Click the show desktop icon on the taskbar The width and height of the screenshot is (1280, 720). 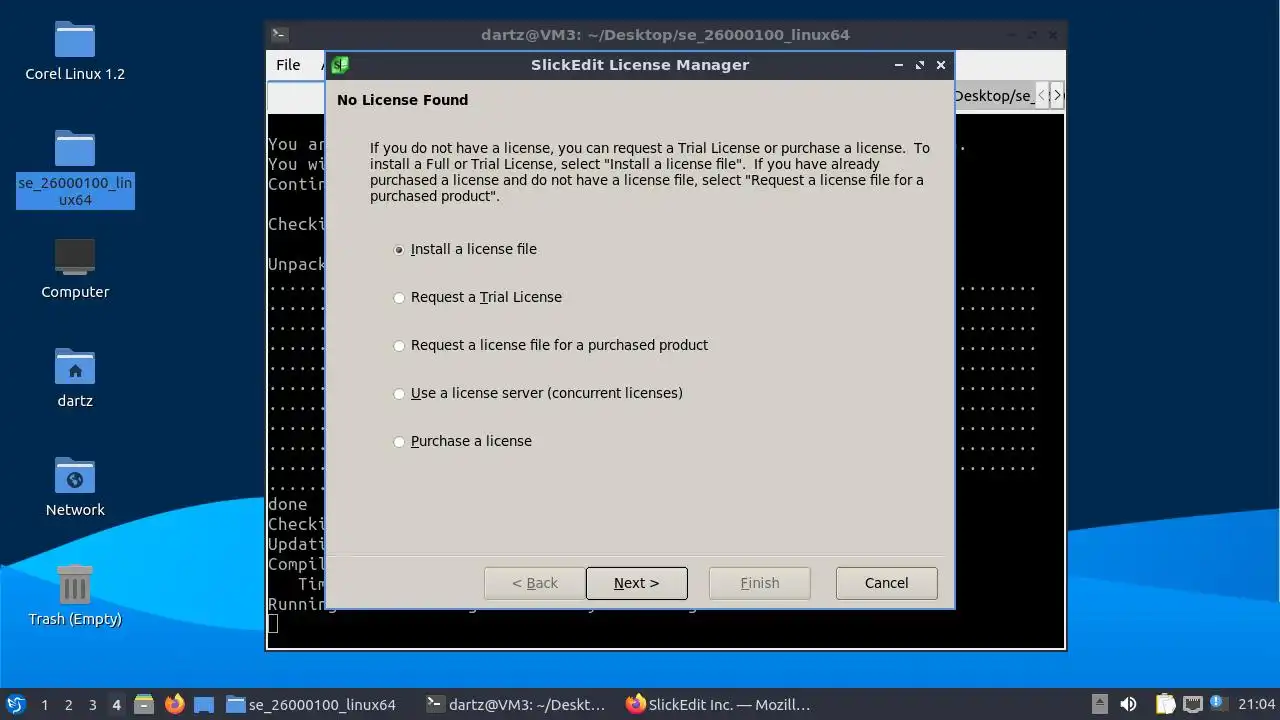204,704
